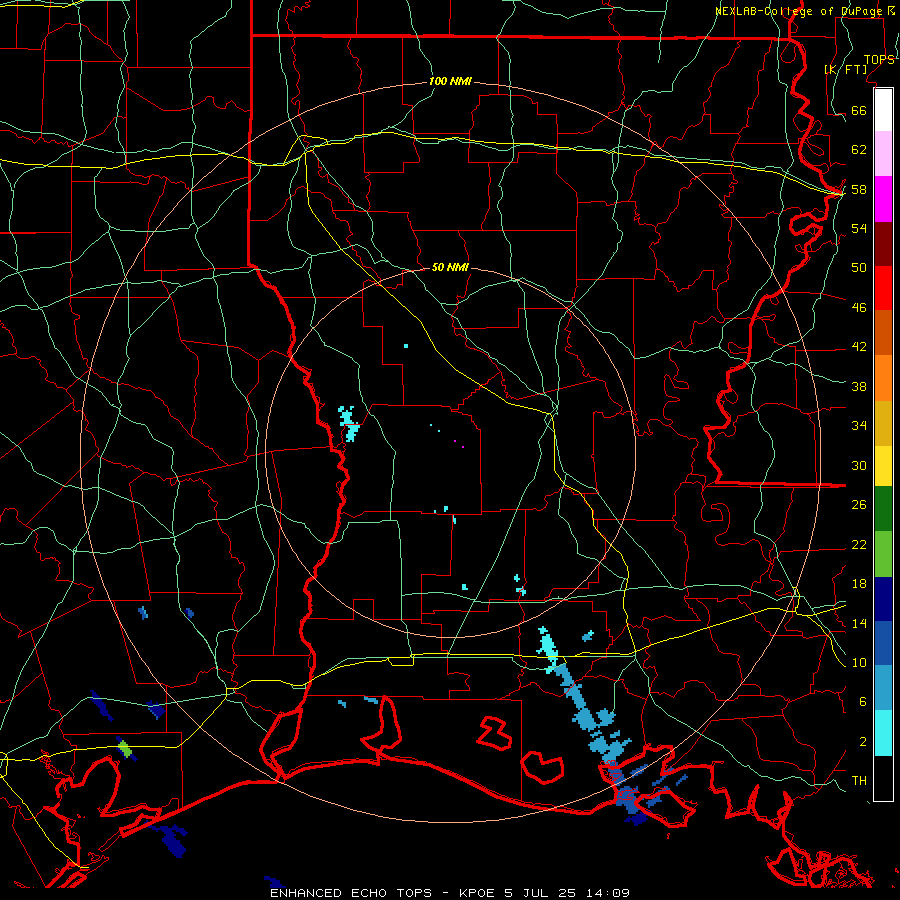Click the '42' legend value
900x900 pixels.
[x=859, y=347]
